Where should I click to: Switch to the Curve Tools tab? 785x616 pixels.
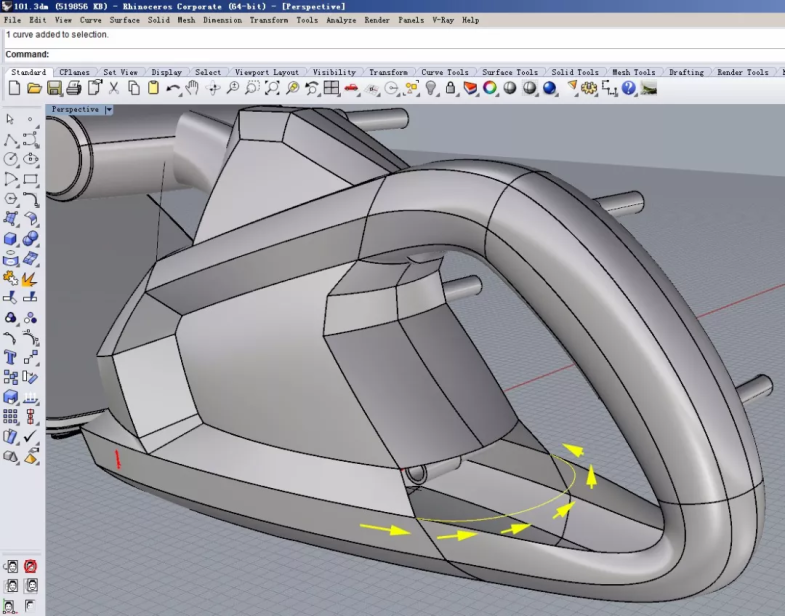click(445, 72)
